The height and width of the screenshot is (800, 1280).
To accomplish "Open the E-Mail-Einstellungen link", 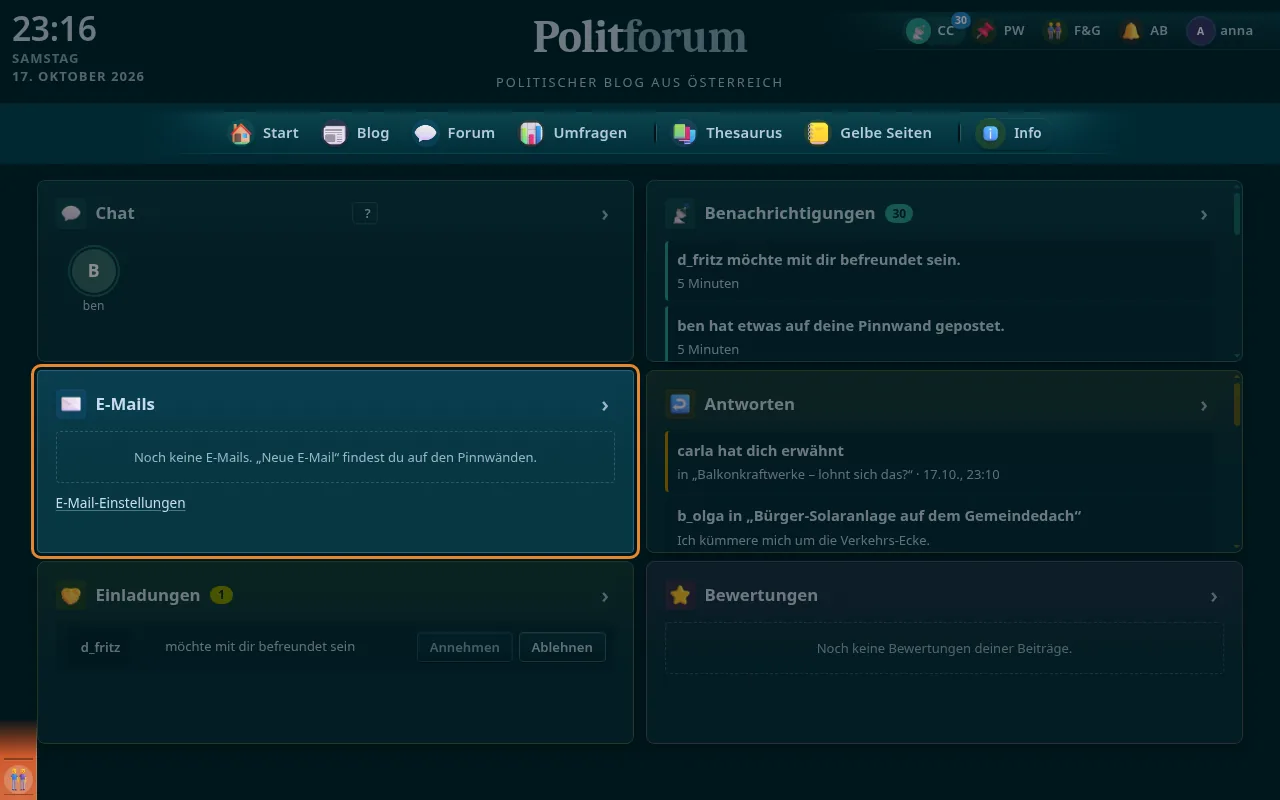I will point(121,503).
